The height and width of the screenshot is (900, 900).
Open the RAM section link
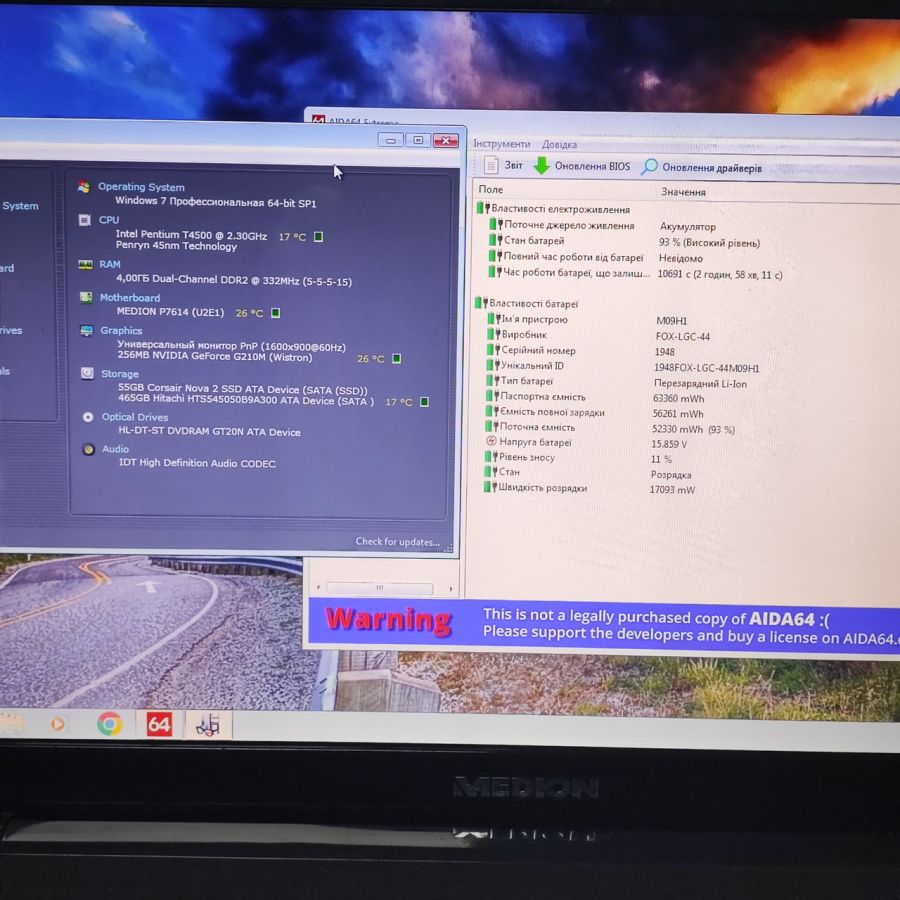(110, 264)
